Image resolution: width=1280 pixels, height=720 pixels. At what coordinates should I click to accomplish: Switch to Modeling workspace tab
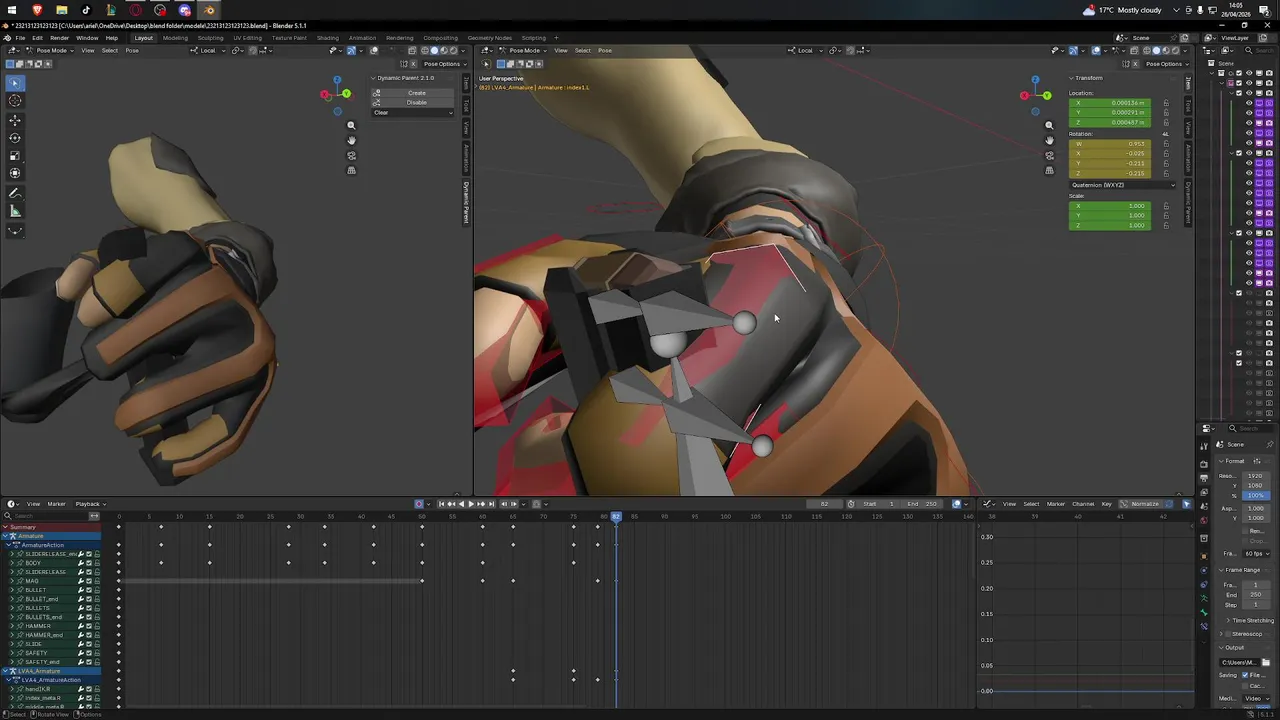(x=175, y=38)
